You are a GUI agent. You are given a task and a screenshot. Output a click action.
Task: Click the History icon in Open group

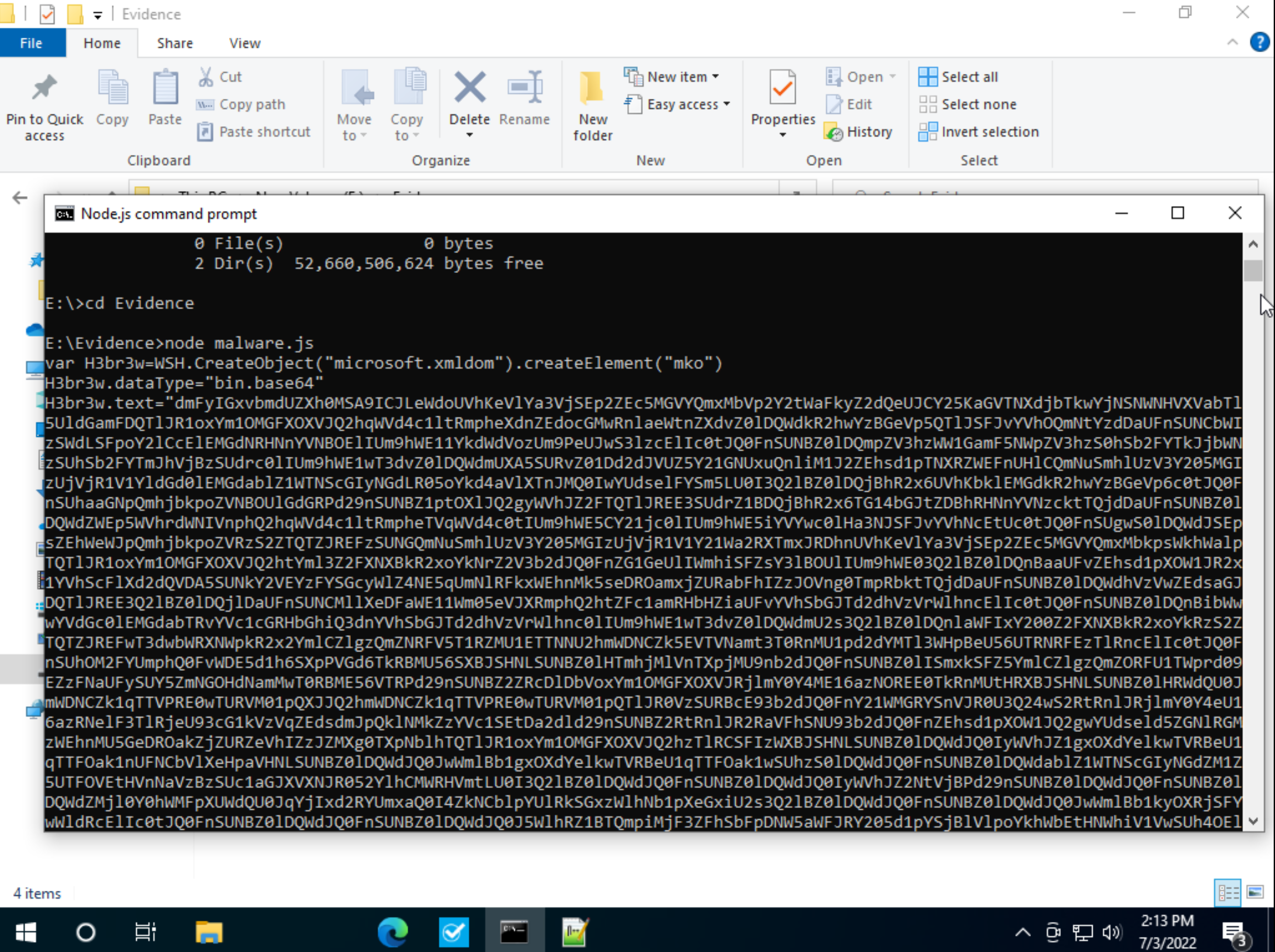(x=834, y=132)
